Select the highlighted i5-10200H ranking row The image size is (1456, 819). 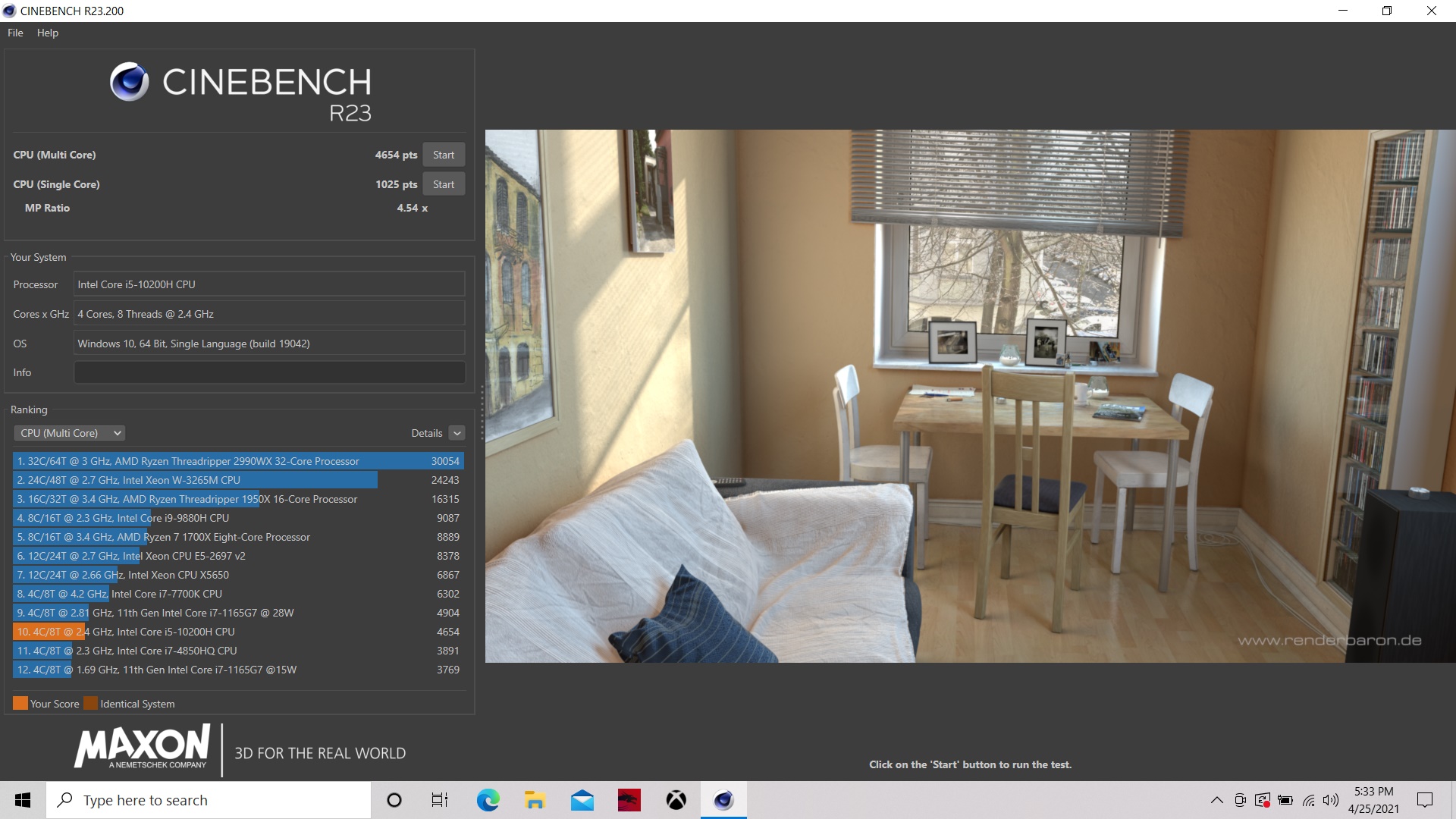[238, 632]
